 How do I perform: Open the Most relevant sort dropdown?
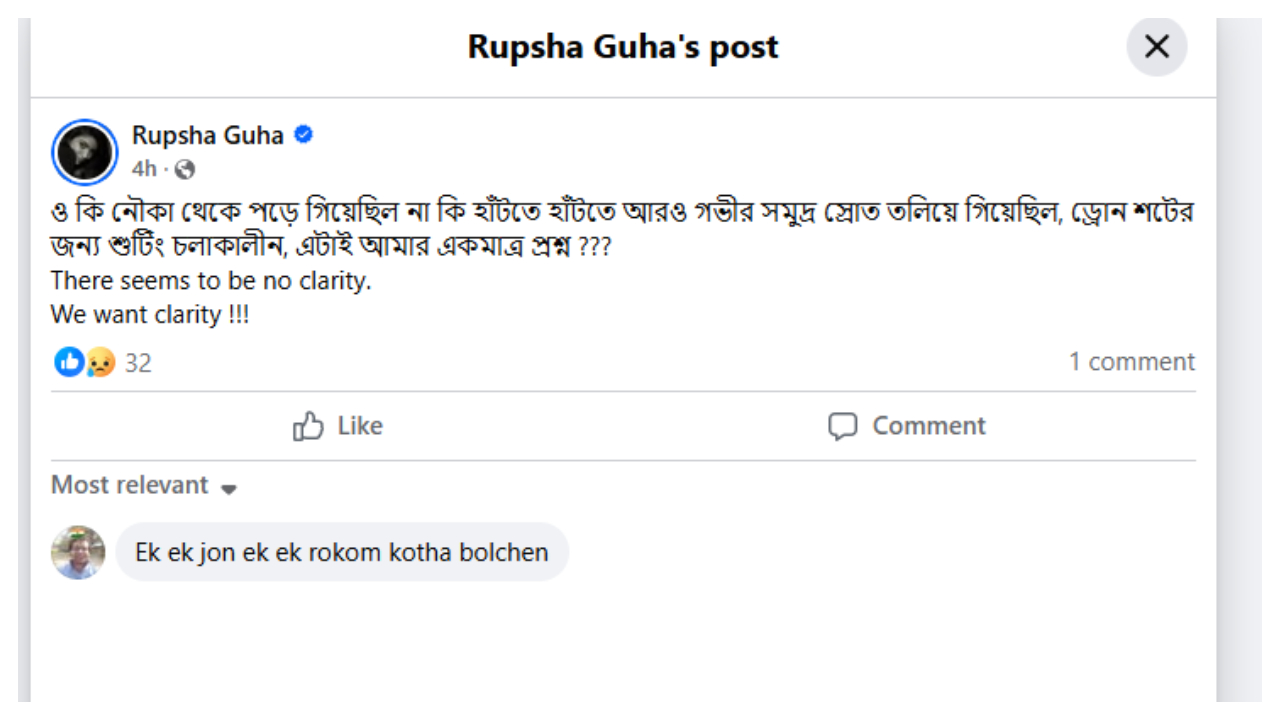tap(130, 485)
